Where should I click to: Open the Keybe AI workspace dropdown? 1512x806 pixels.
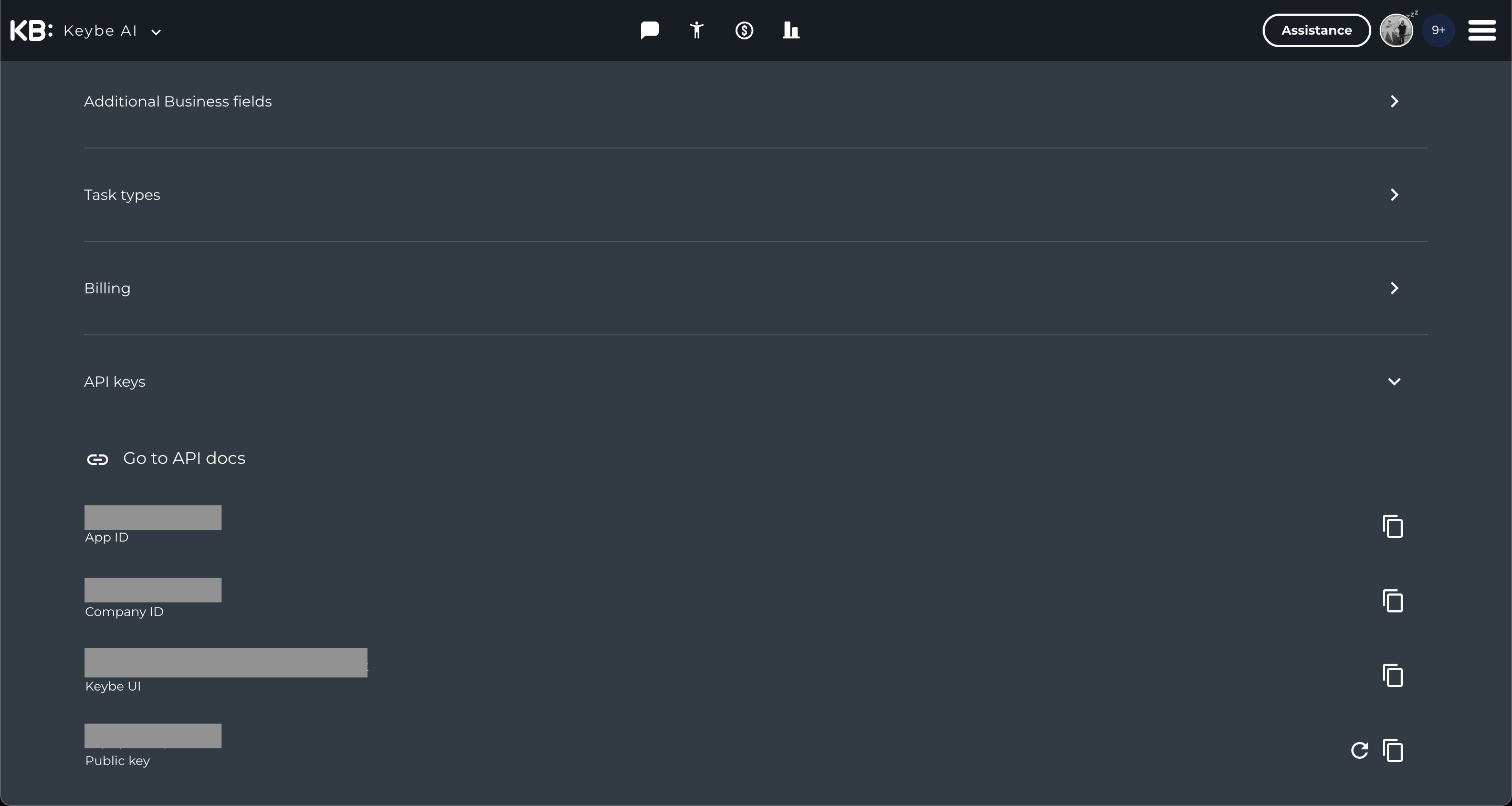click(x=112, y=31)
